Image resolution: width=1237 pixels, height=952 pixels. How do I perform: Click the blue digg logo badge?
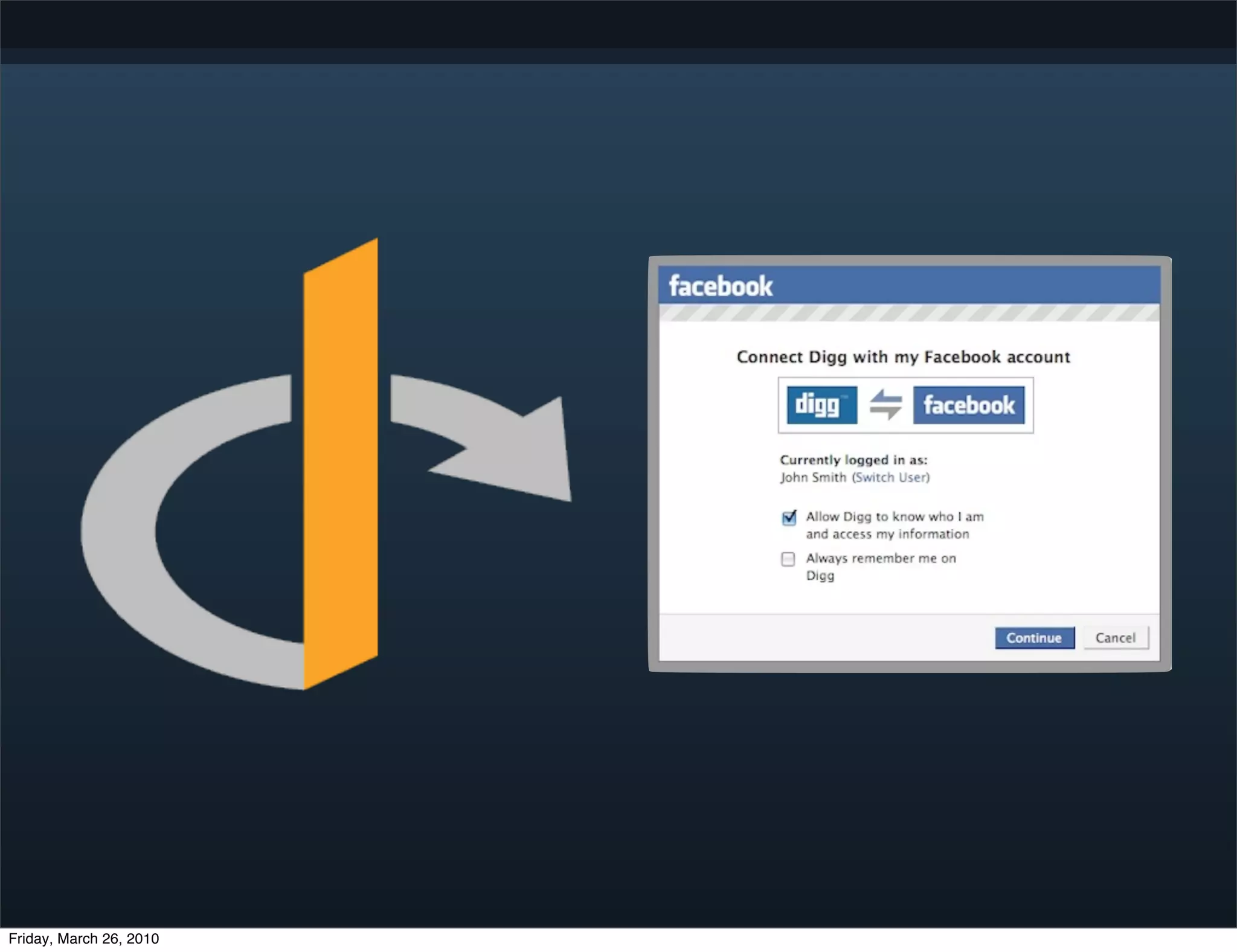(821, 405)
